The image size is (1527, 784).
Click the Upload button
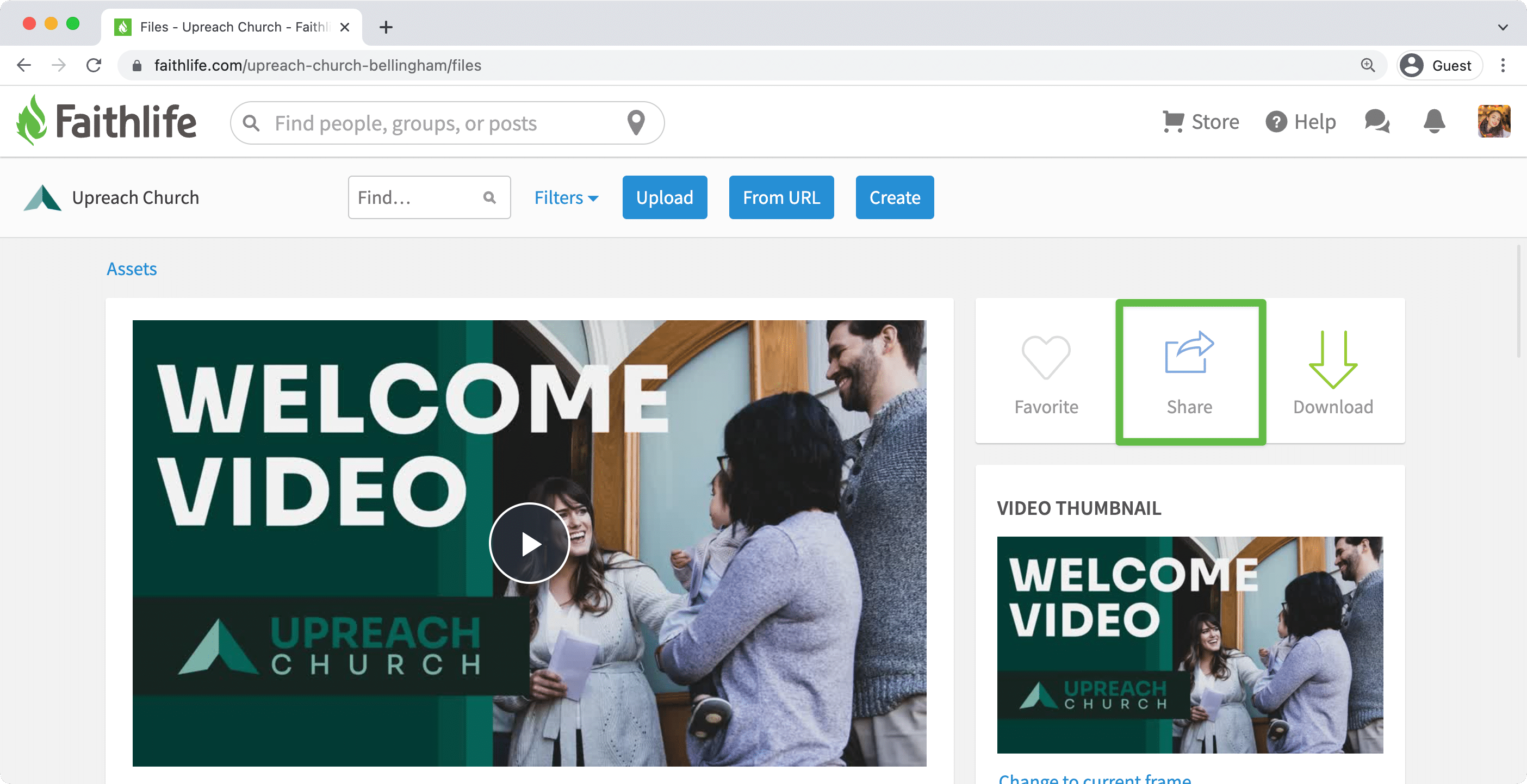pos(665,197)
